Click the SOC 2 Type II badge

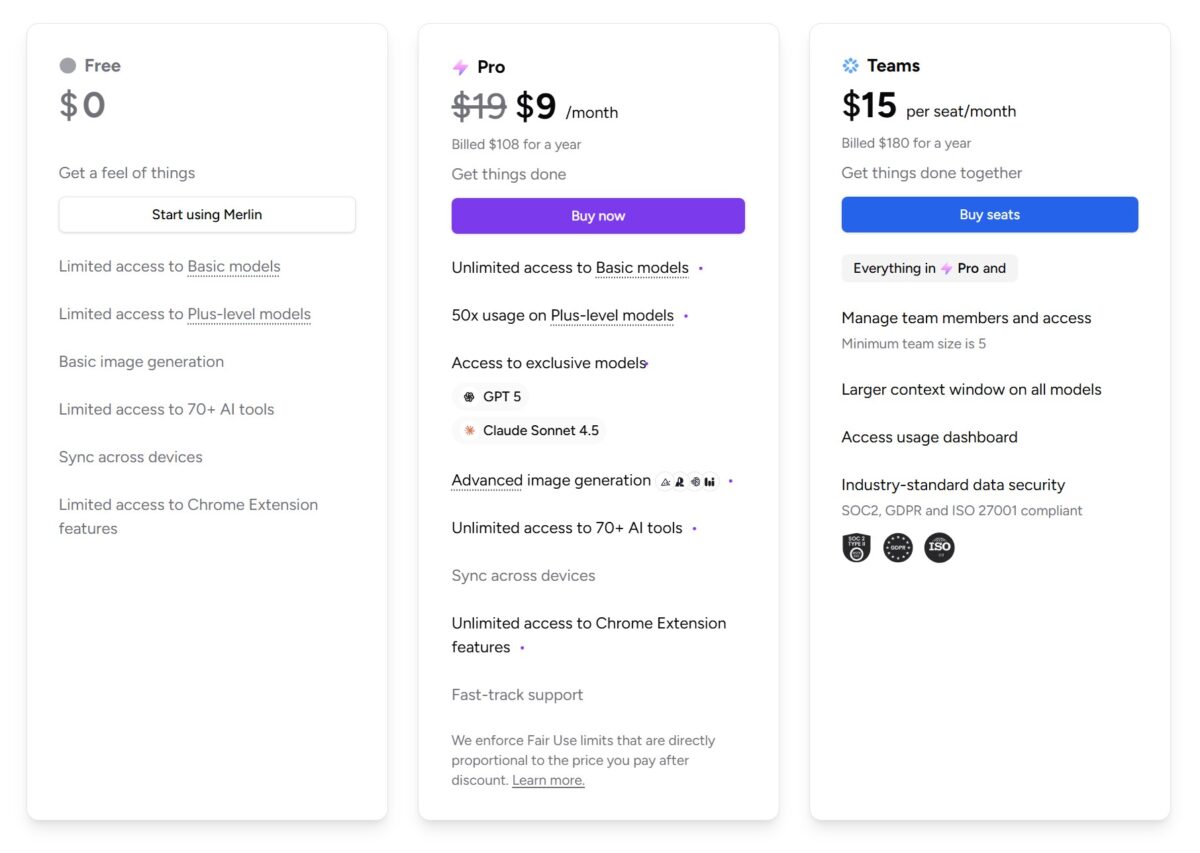click(857, 548)
